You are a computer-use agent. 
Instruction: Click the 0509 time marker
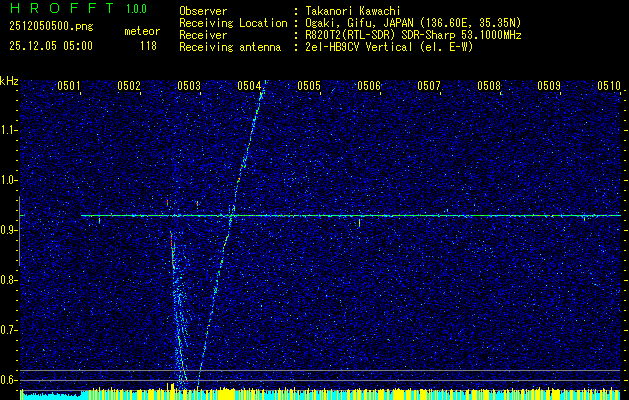coord(549,85)
